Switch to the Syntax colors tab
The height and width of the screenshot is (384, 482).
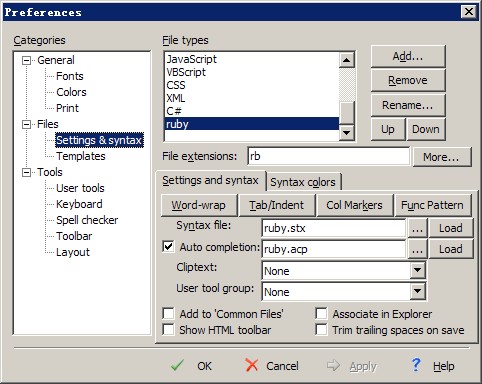(303, 182)
